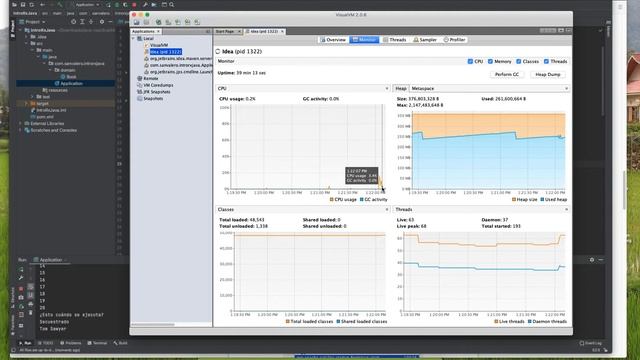
Task: Collapse the Heap/Metaspace panel arrow
Action: click(566, 89)
